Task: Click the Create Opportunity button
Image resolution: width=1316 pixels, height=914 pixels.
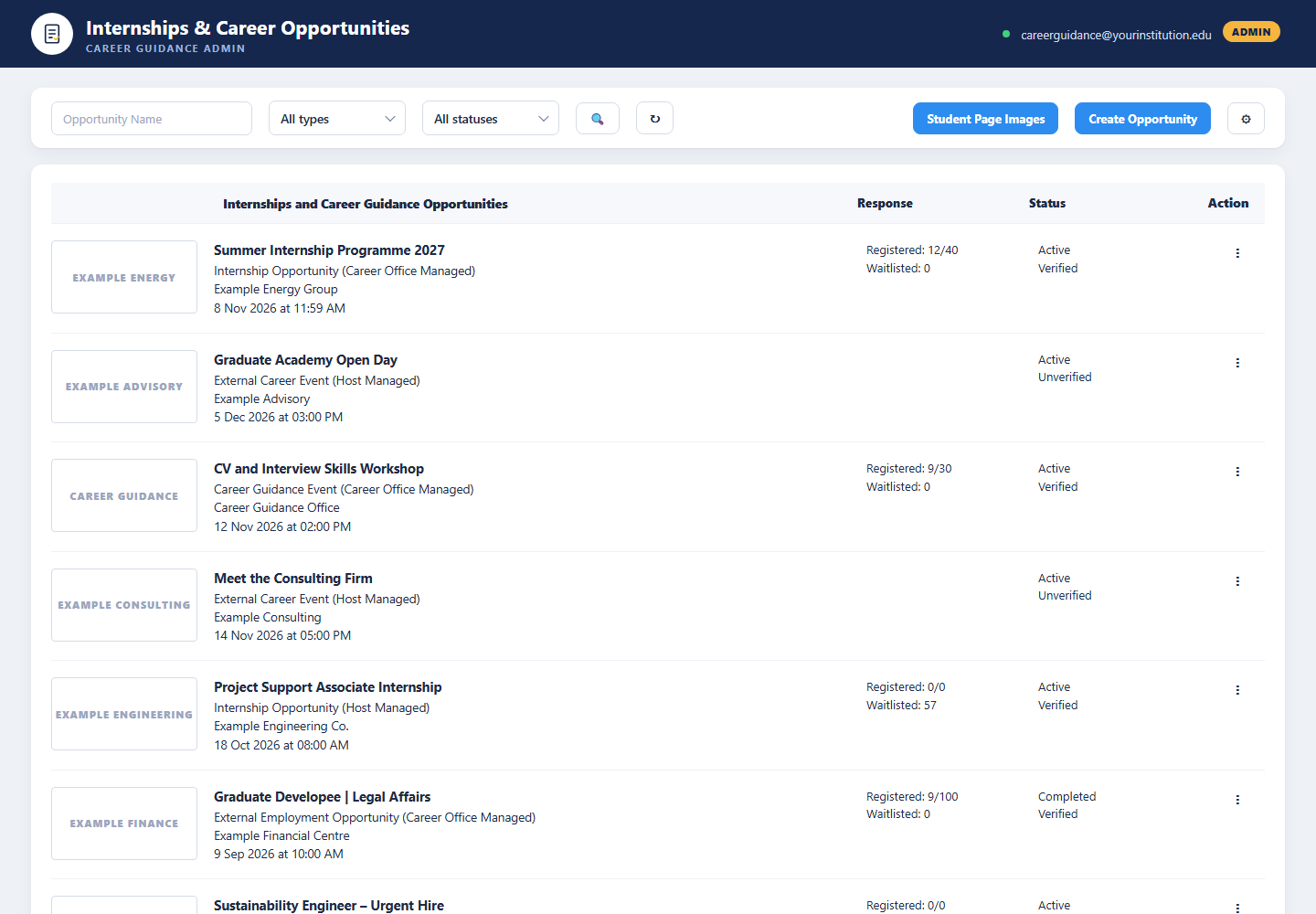Action: [1142, 119]
